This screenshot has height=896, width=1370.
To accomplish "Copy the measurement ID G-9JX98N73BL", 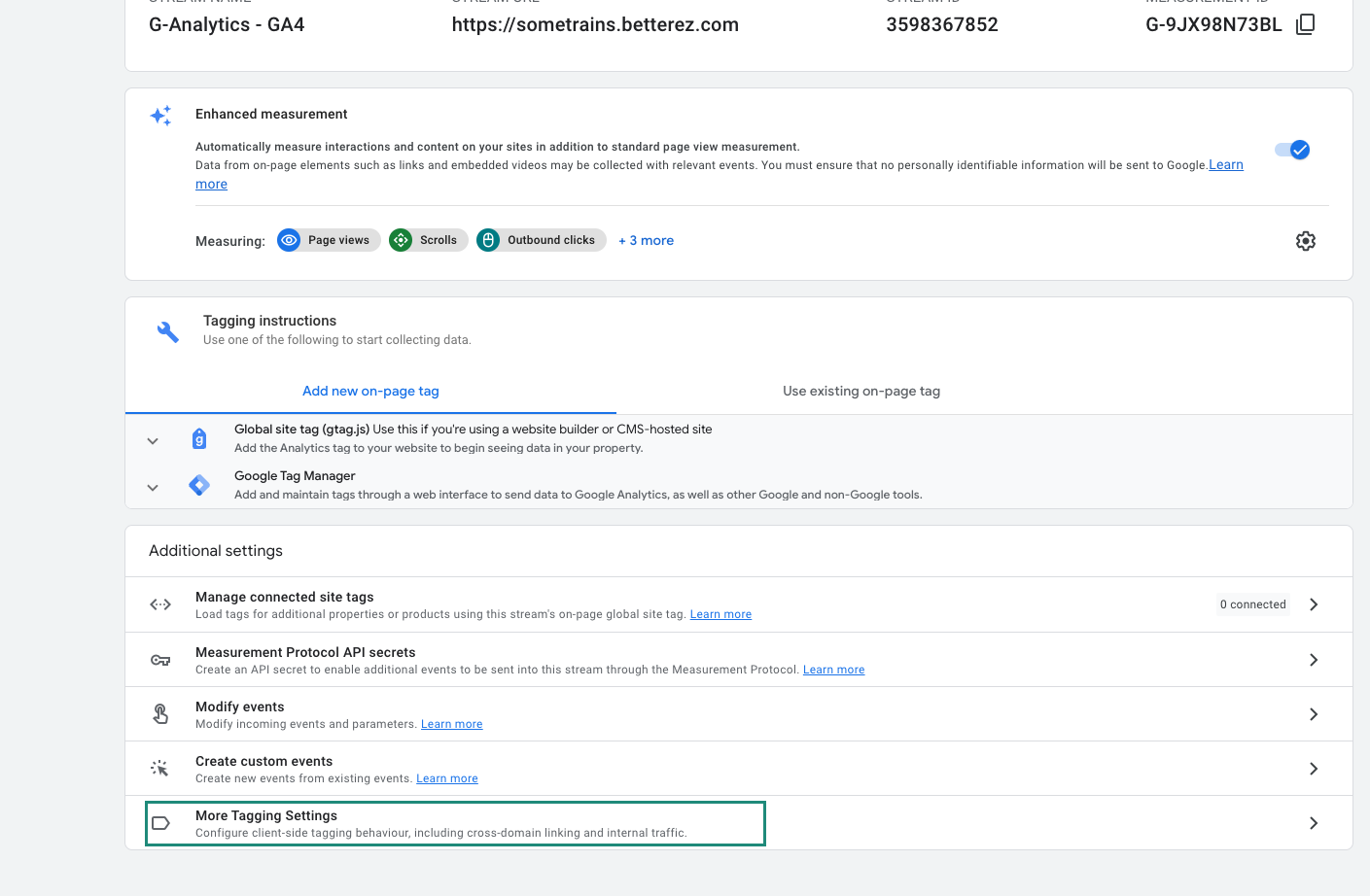I will point(1306,24).
